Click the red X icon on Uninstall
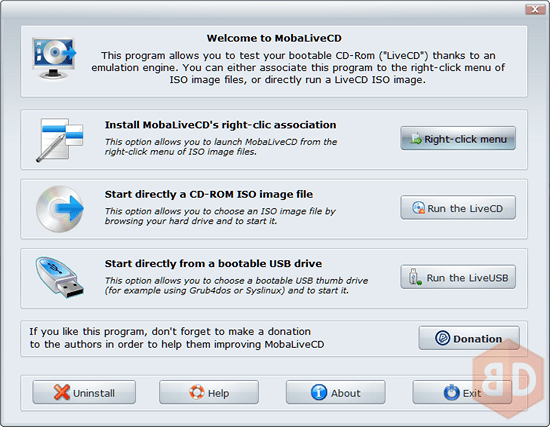This screenshot has width=550, height=427. click(62, 392)
